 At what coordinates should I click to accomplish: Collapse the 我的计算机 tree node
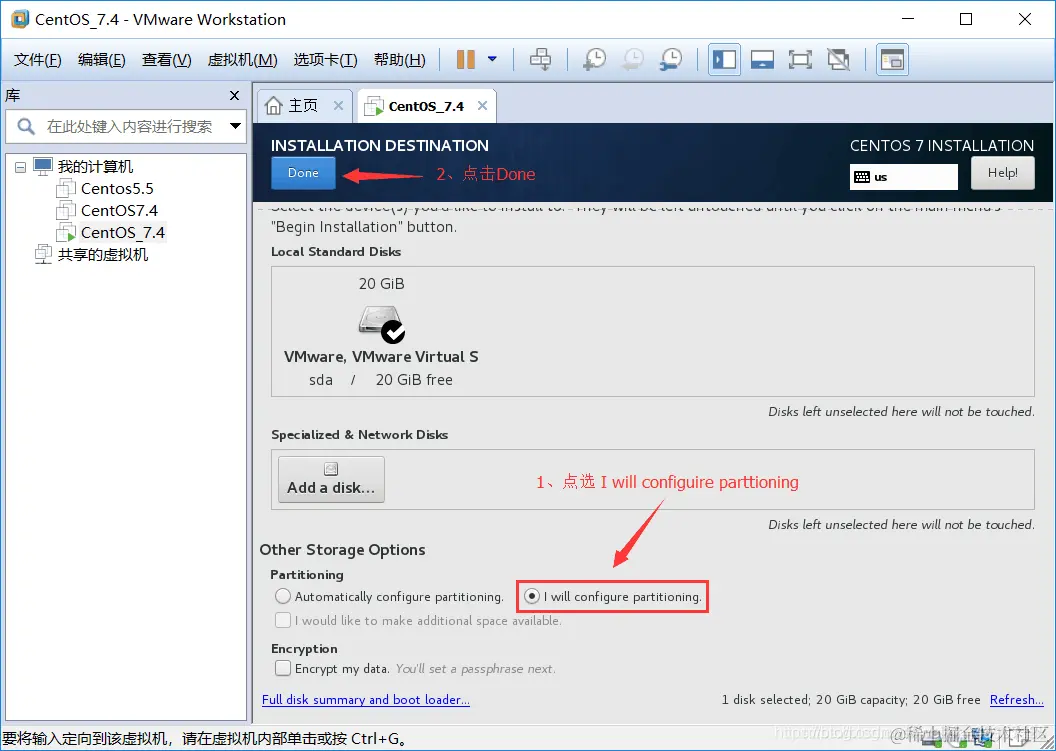20,167
